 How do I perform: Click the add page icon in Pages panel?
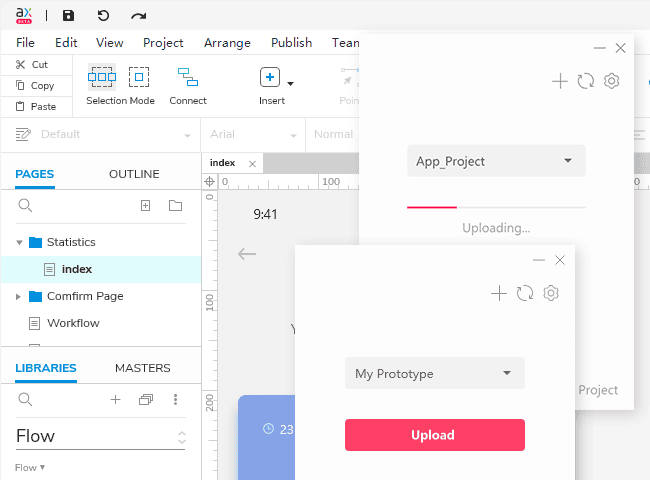click(145, 206)
